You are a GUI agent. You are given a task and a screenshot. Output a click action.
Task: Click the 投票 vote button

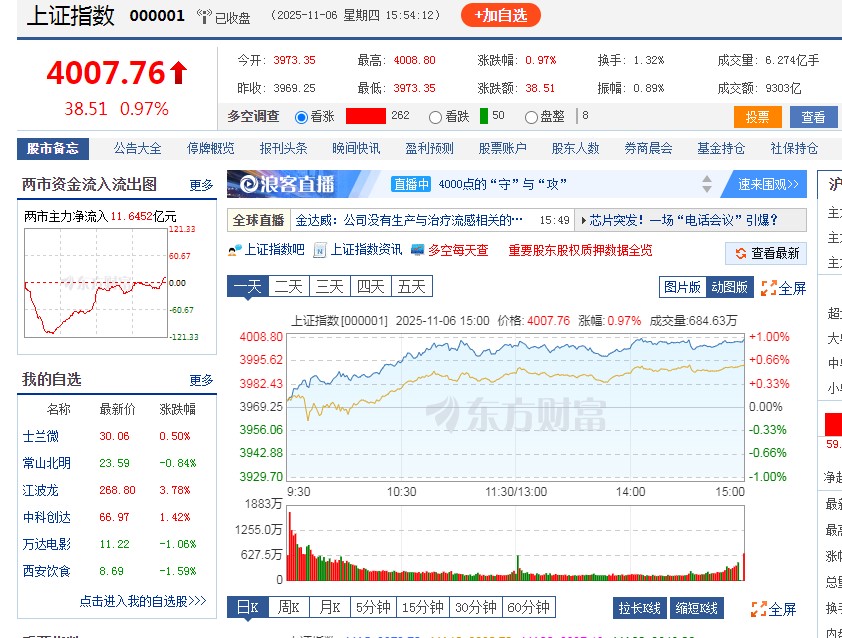point(757,117)
